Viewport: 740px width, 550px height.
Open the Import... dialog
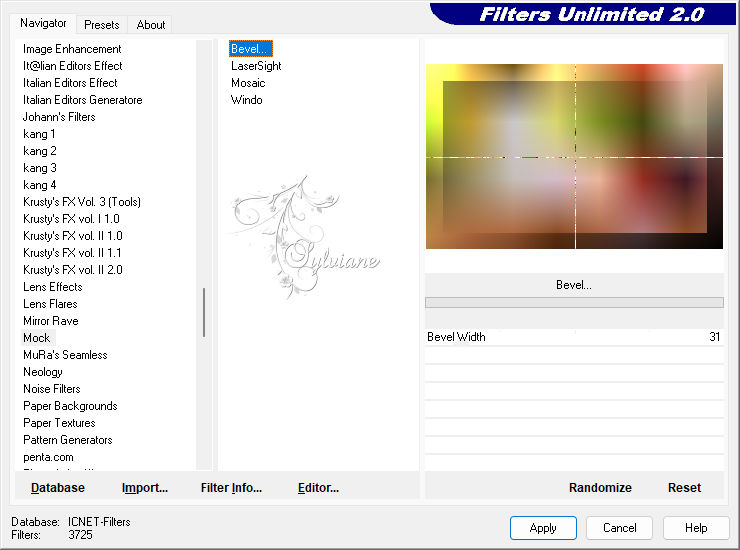coord(145,488)
